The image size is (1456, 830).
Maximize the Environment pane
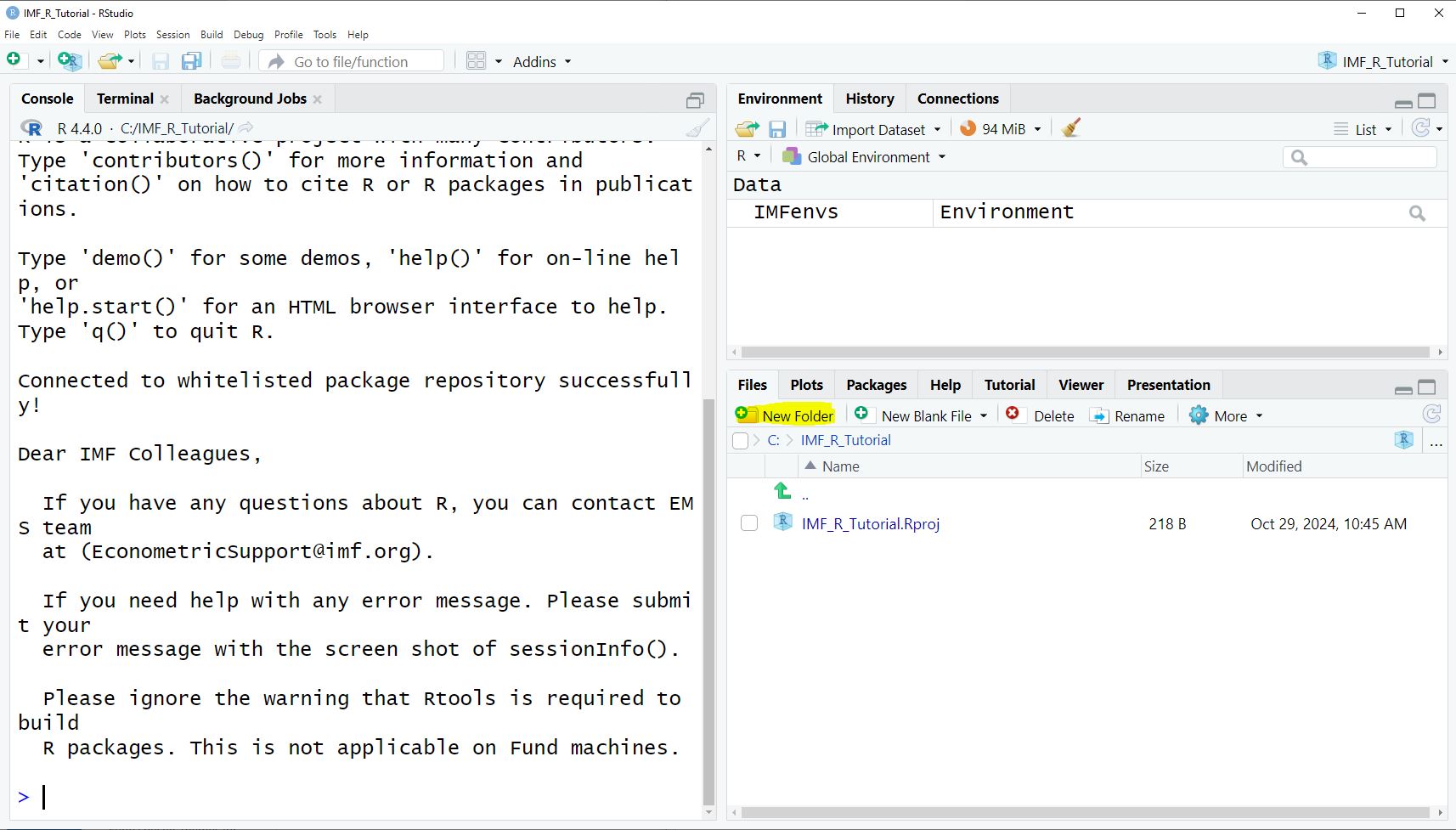[1427, 101]
